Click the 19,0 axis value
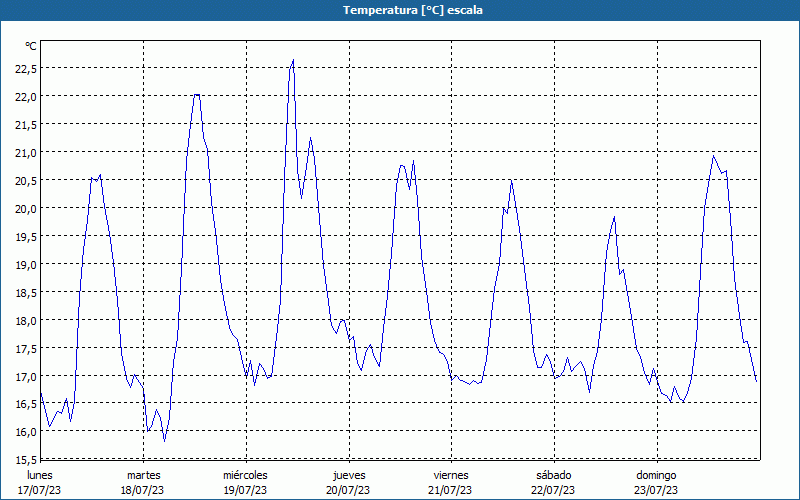Screen dimensions: 800x500 (x=26, y=265)
